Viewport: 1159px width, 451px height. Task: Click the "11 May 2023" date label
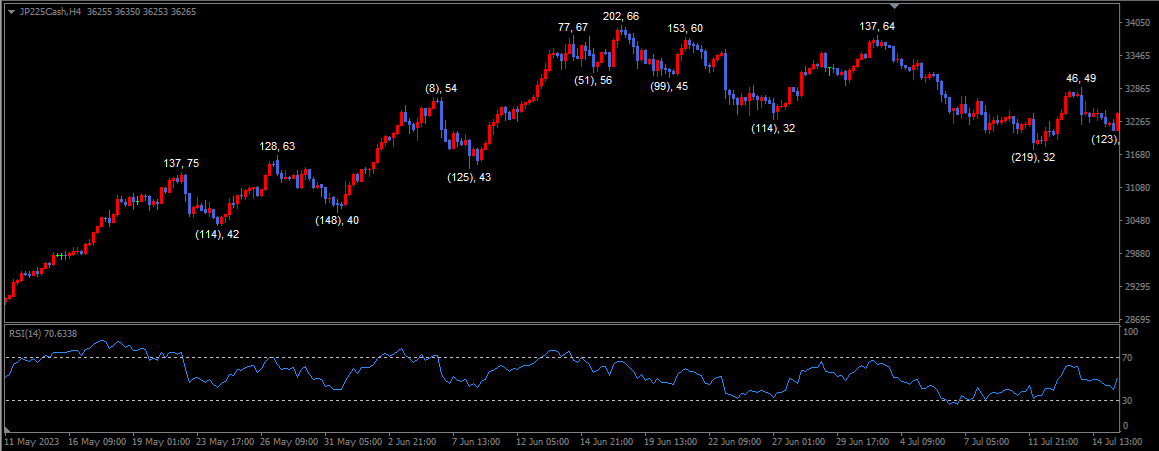(34, 441)
